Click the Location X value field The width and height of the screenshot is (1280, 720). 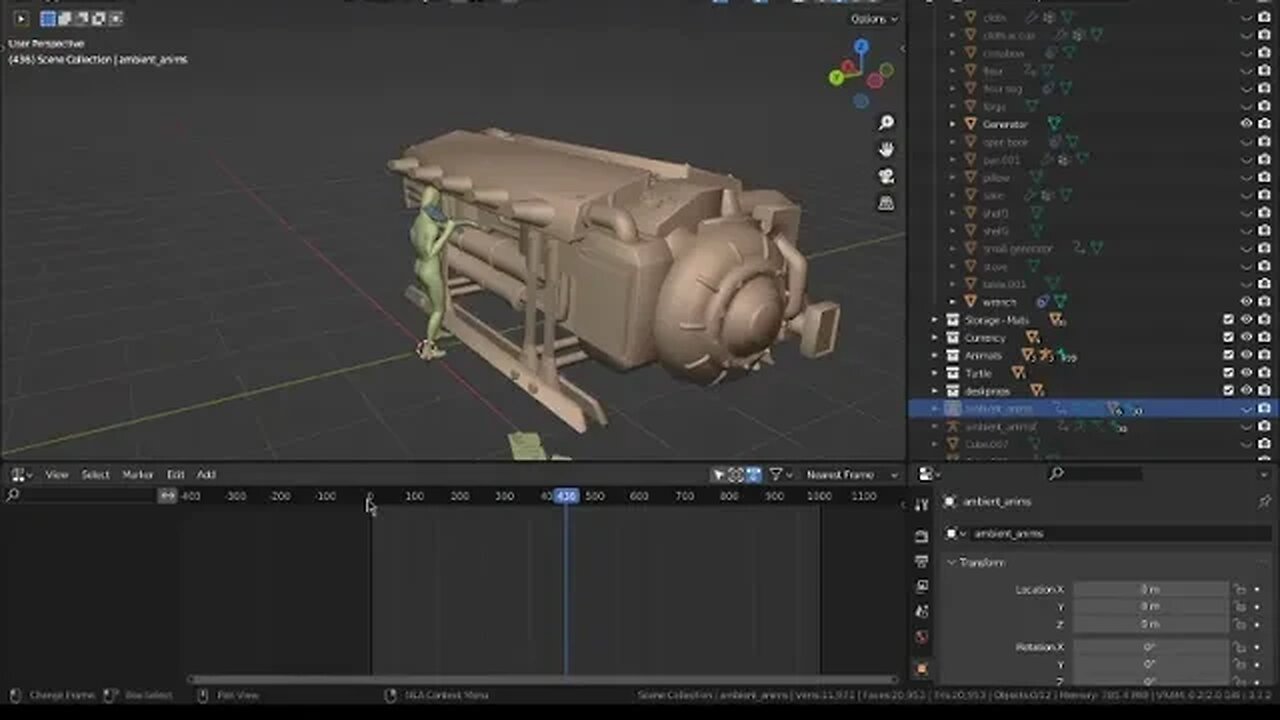coord(1150,590)
